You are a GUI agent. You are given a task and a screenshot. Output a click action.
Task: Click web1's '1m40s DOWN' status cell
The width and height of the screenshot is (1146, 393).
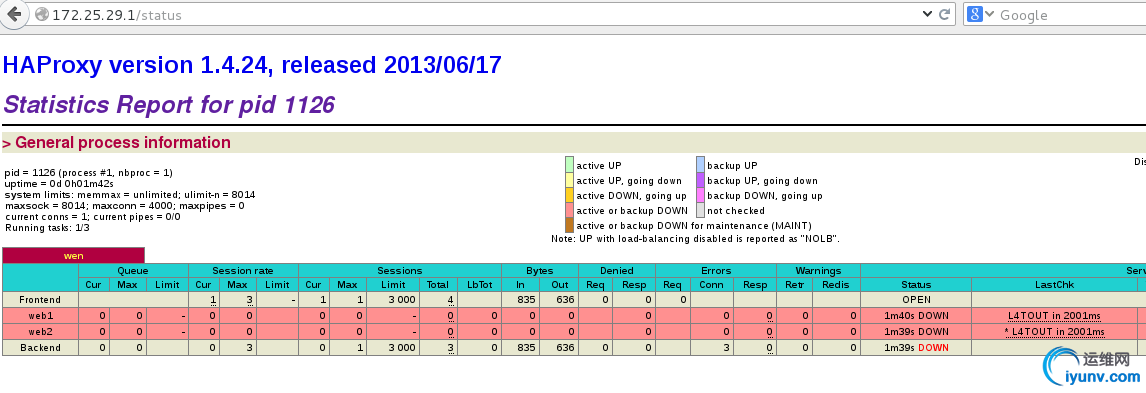click(916, 316)
